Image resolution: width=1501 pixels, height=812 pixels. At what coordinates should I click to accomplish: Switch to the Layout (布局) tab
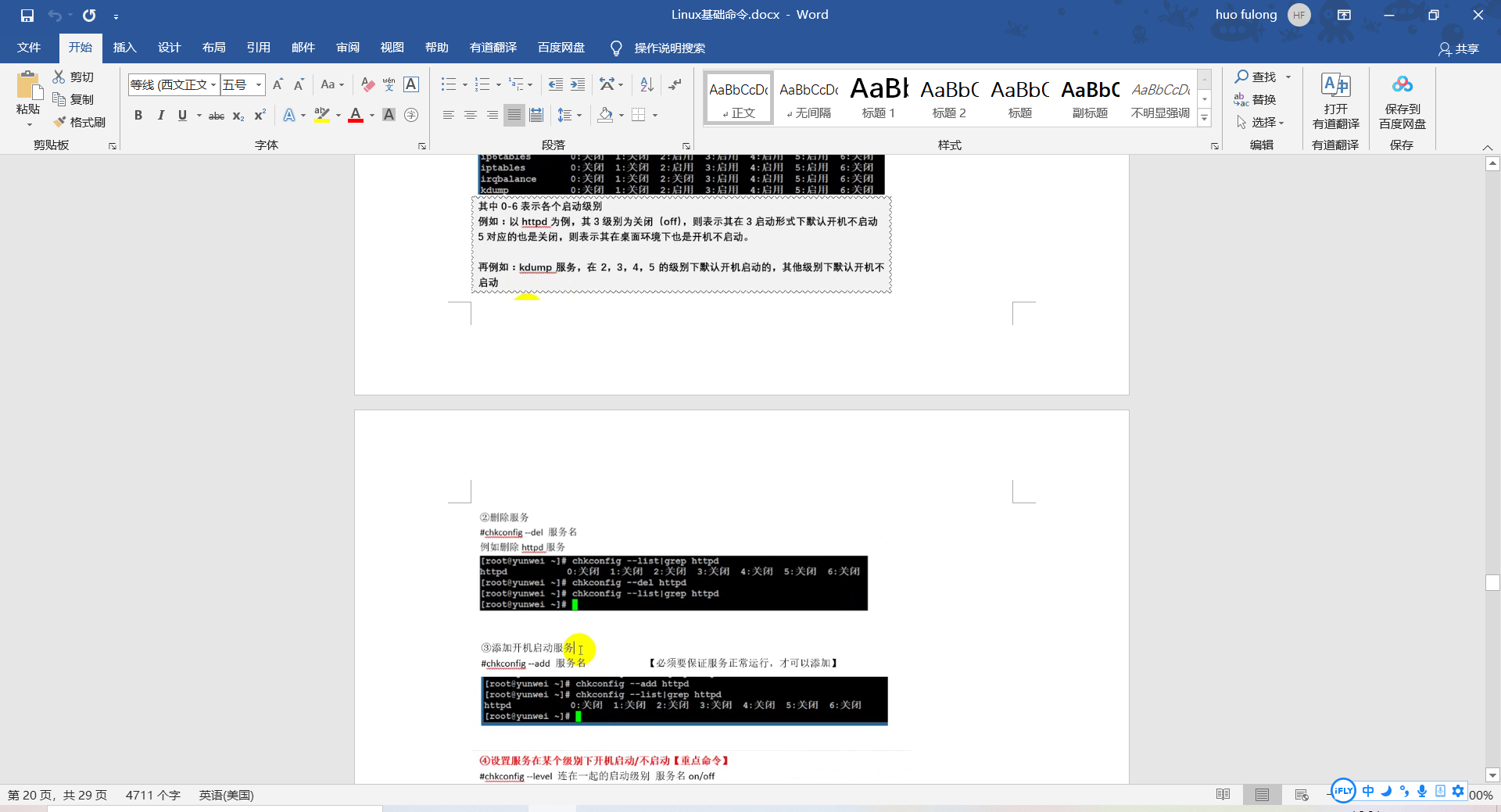click(213, 48)
